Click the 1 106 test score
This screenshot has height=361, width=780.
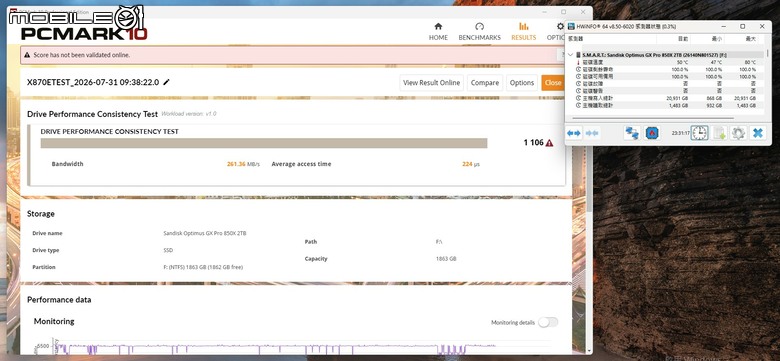tap(533, 143)
